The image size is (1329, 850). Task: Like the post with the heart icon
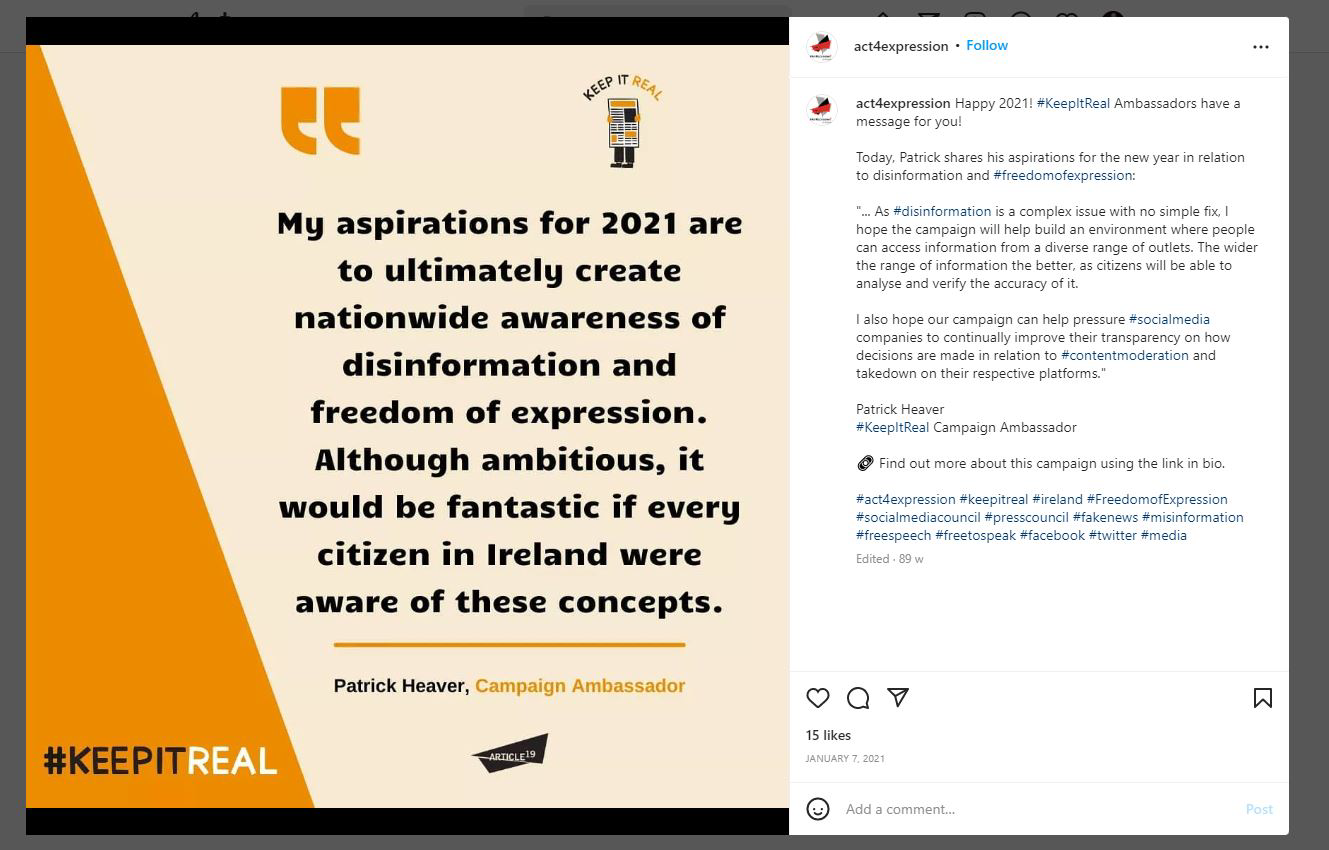tap(818, 698)
